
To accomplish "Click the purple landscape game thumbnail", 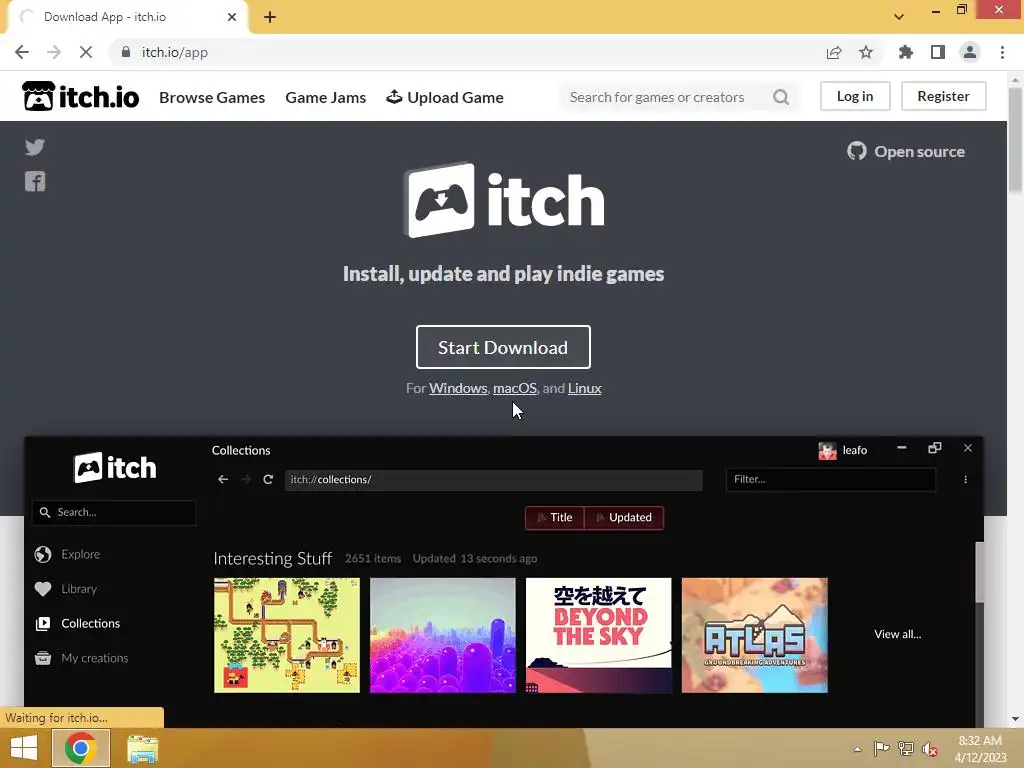I will pos(443,635).
